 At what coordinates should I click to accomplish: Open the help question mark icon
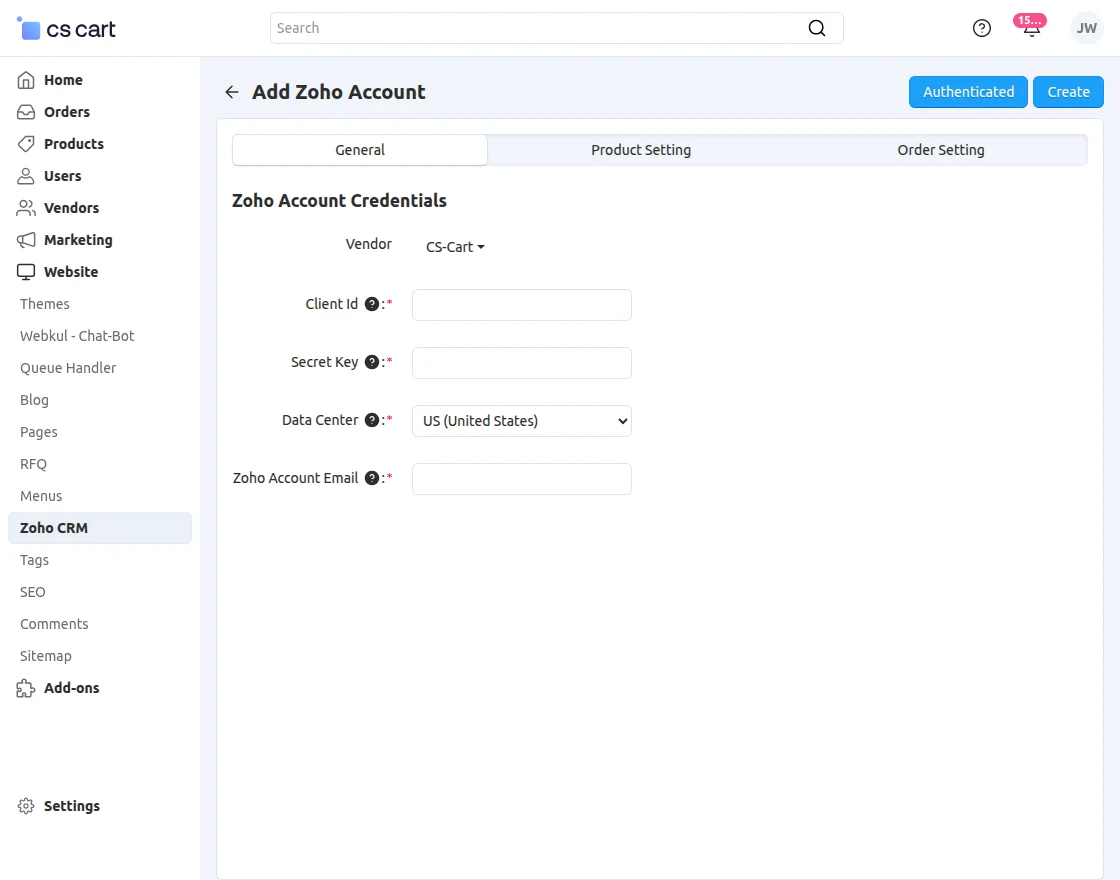981,28
